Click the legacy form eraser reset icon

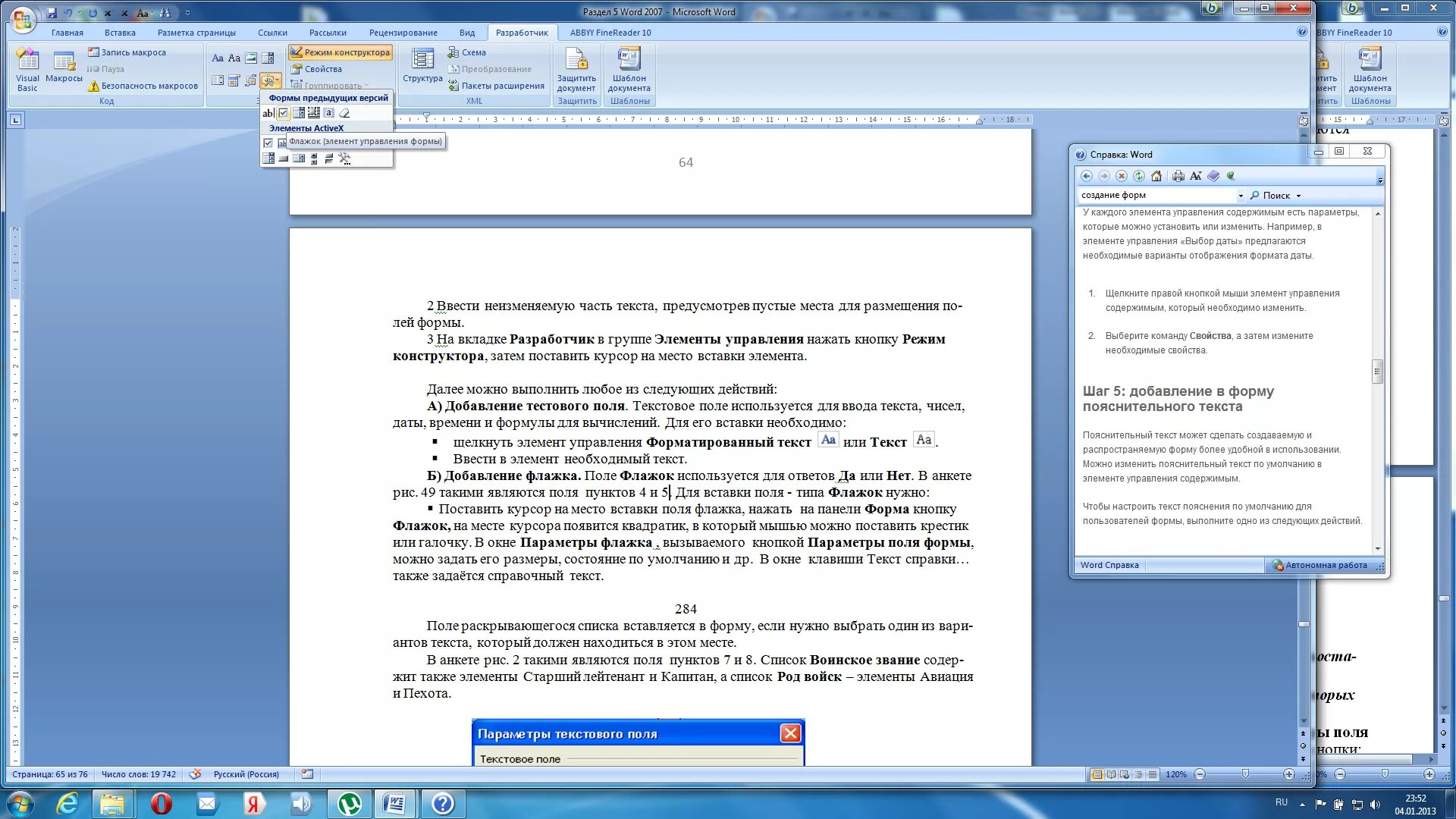[344, 113]
